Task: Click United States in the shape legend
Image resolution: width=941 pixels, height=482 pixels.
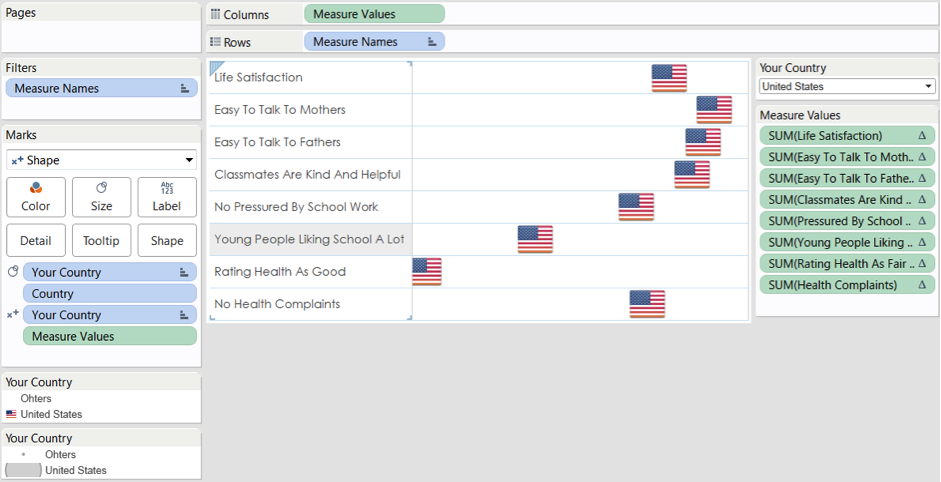Action: pos(51,414)
